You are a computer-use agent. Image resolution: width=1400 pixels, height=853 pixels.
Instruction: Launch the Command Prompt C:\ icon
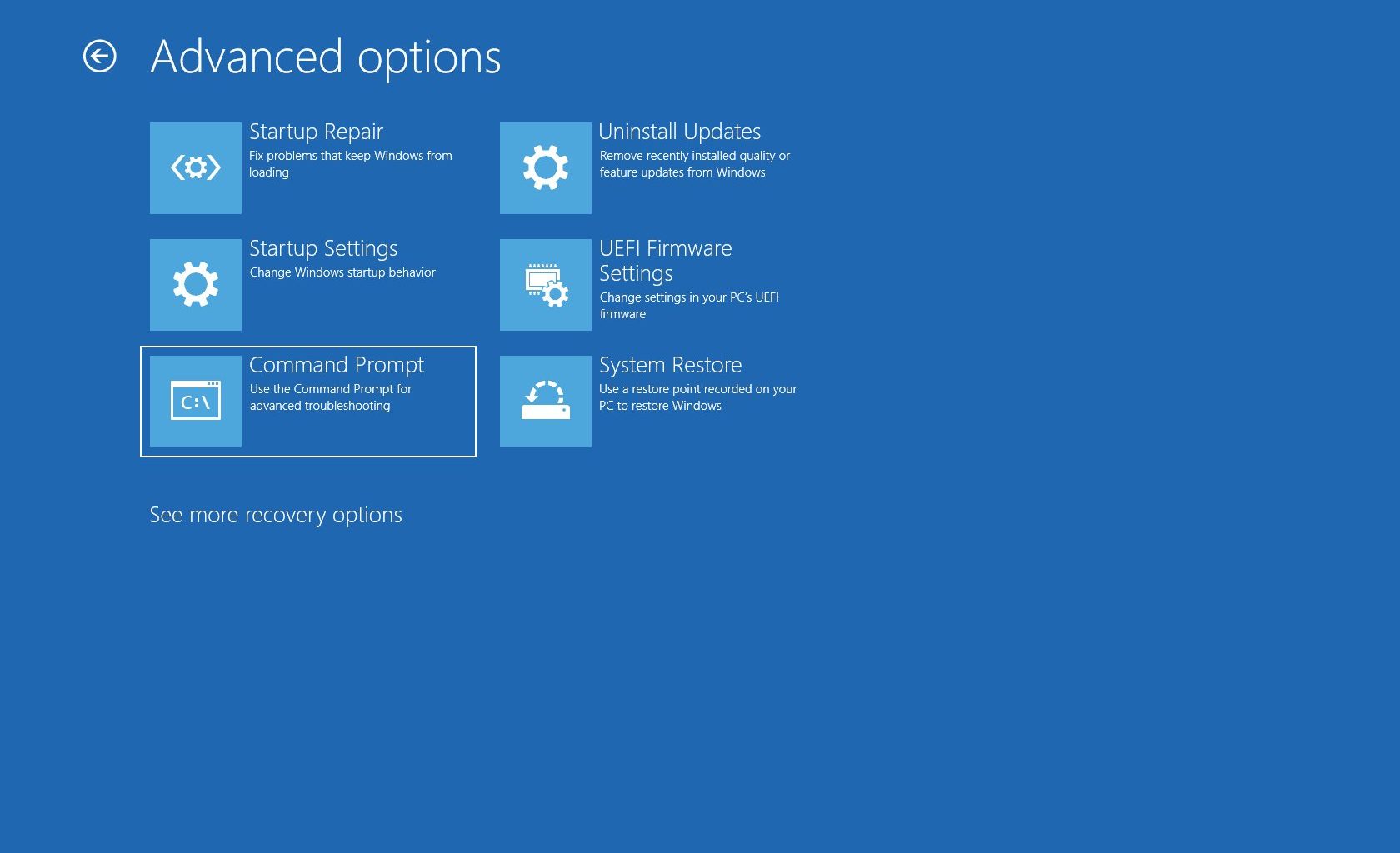click(196, 402)
